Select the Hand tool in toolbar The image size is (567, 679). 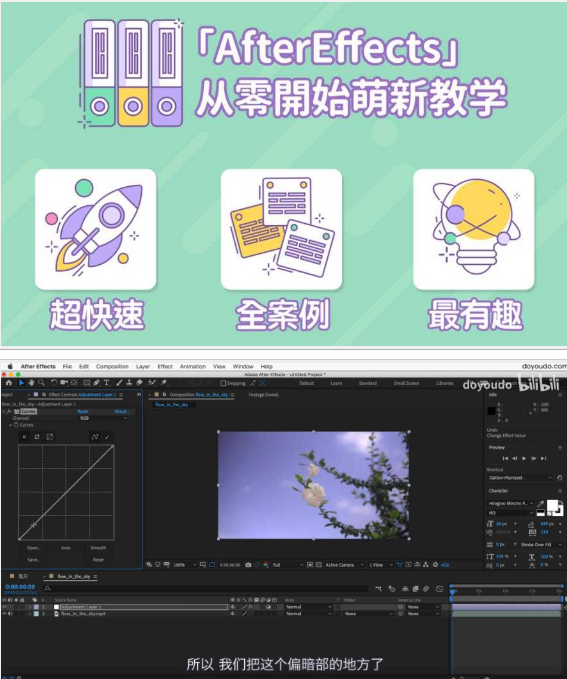31,383
